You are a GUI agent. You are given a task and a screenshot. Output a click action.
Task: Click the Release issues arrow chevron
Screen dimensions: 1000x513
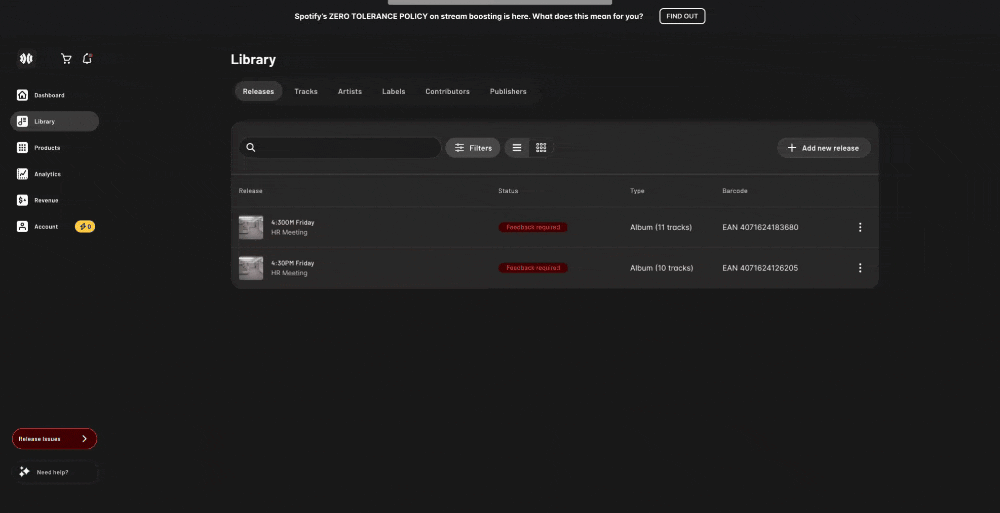(84, 438)
